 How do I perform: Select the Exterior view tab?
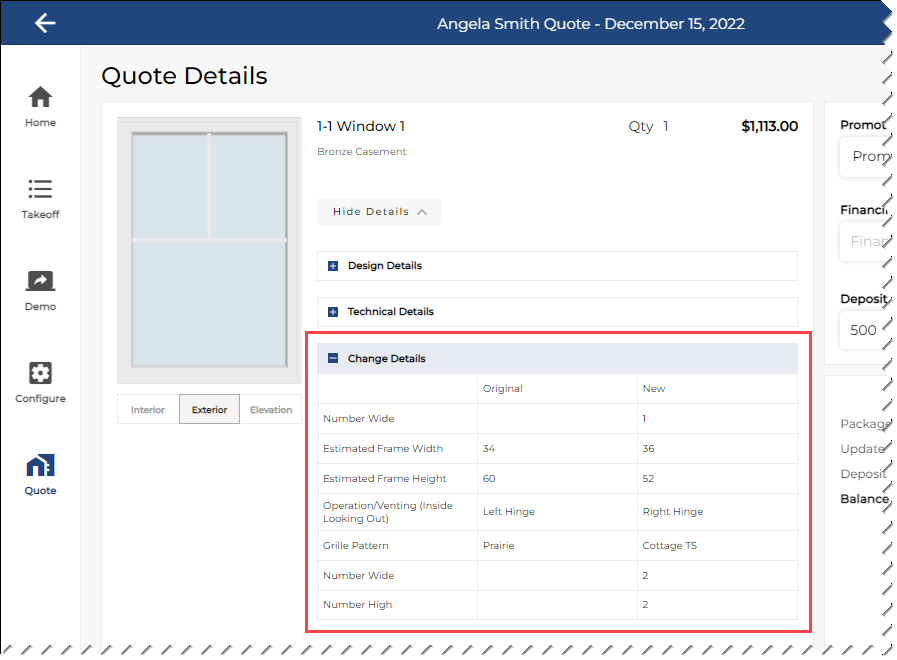(209, 409)
